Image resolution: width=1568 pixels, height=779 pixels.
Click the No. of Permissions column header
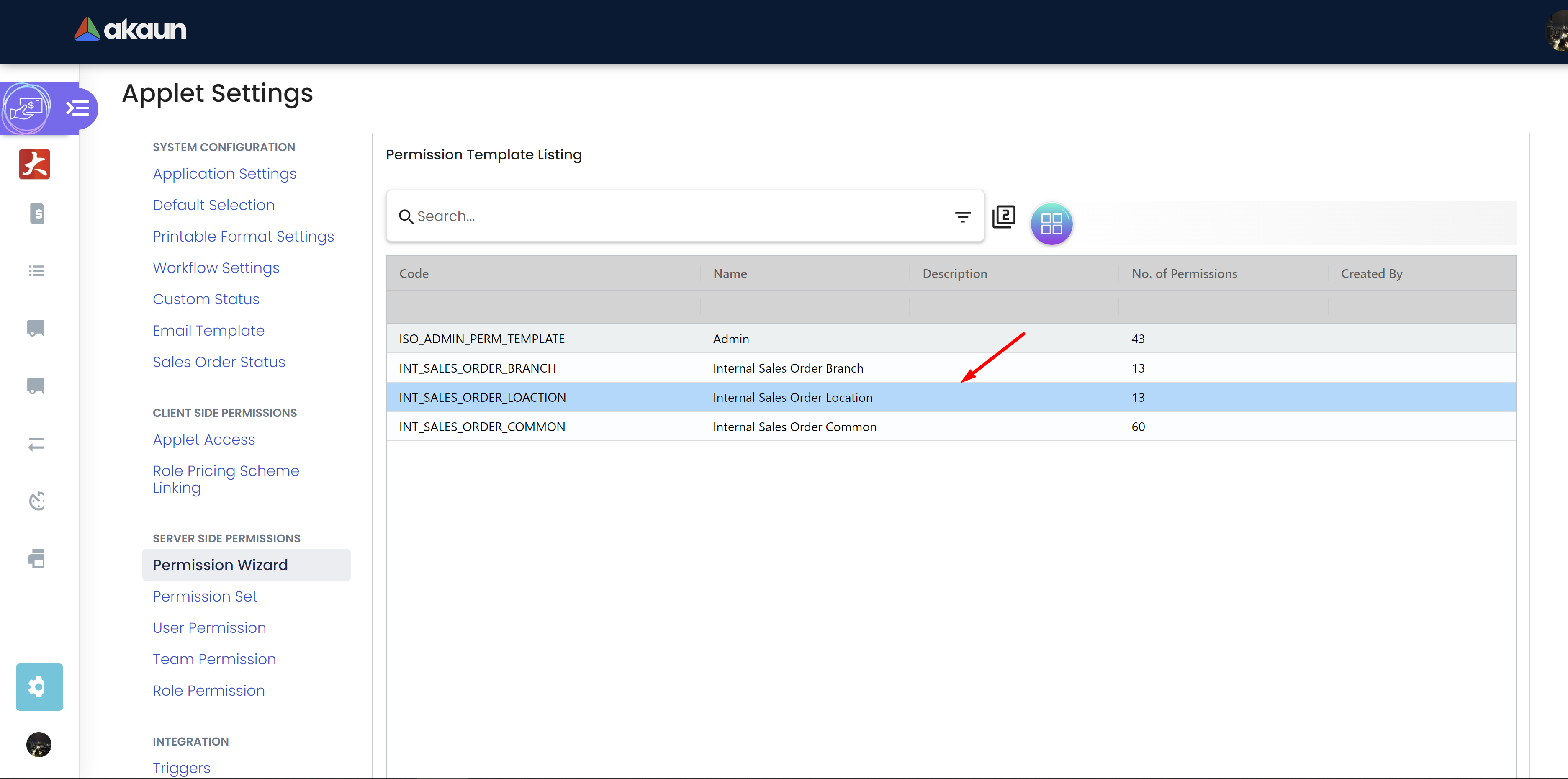tap(1184, 274)
